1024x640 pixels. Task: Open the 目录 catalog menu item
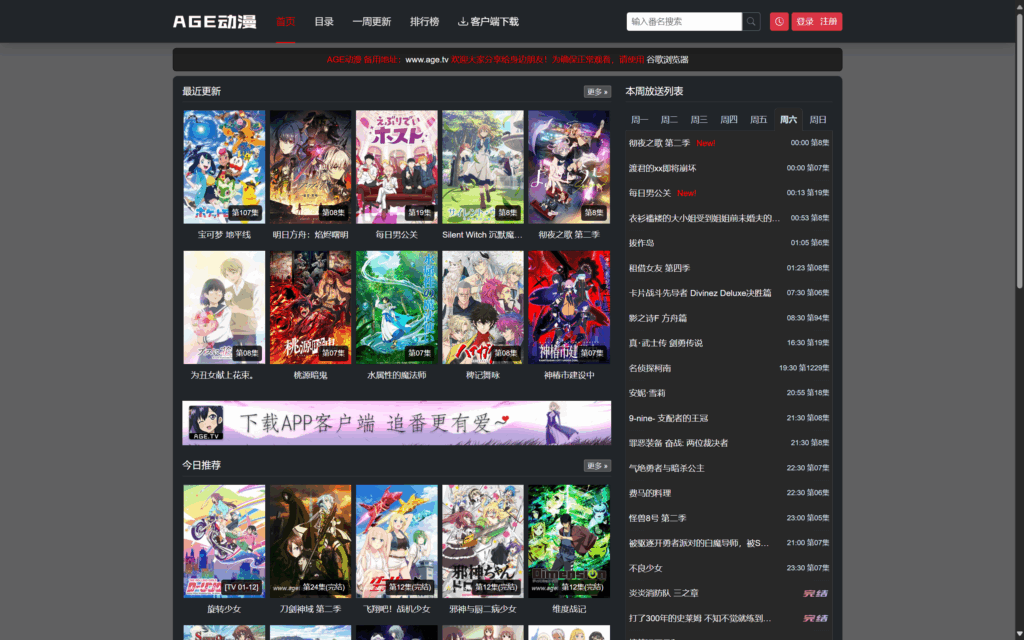[x=324, y=22]
